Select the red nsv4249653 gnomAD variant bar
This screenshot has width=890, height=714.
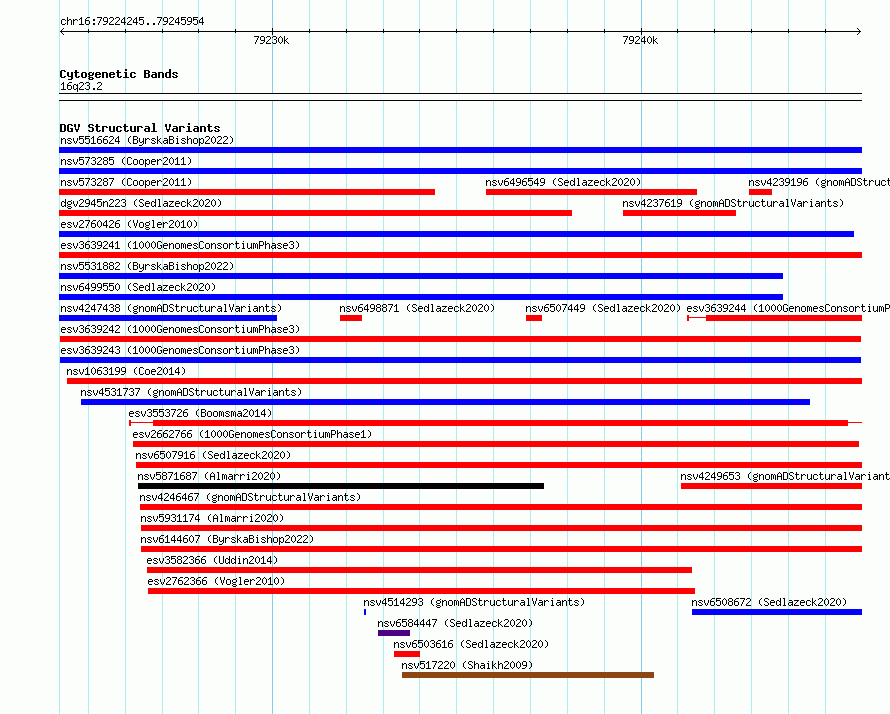click(x=771, y=486)
